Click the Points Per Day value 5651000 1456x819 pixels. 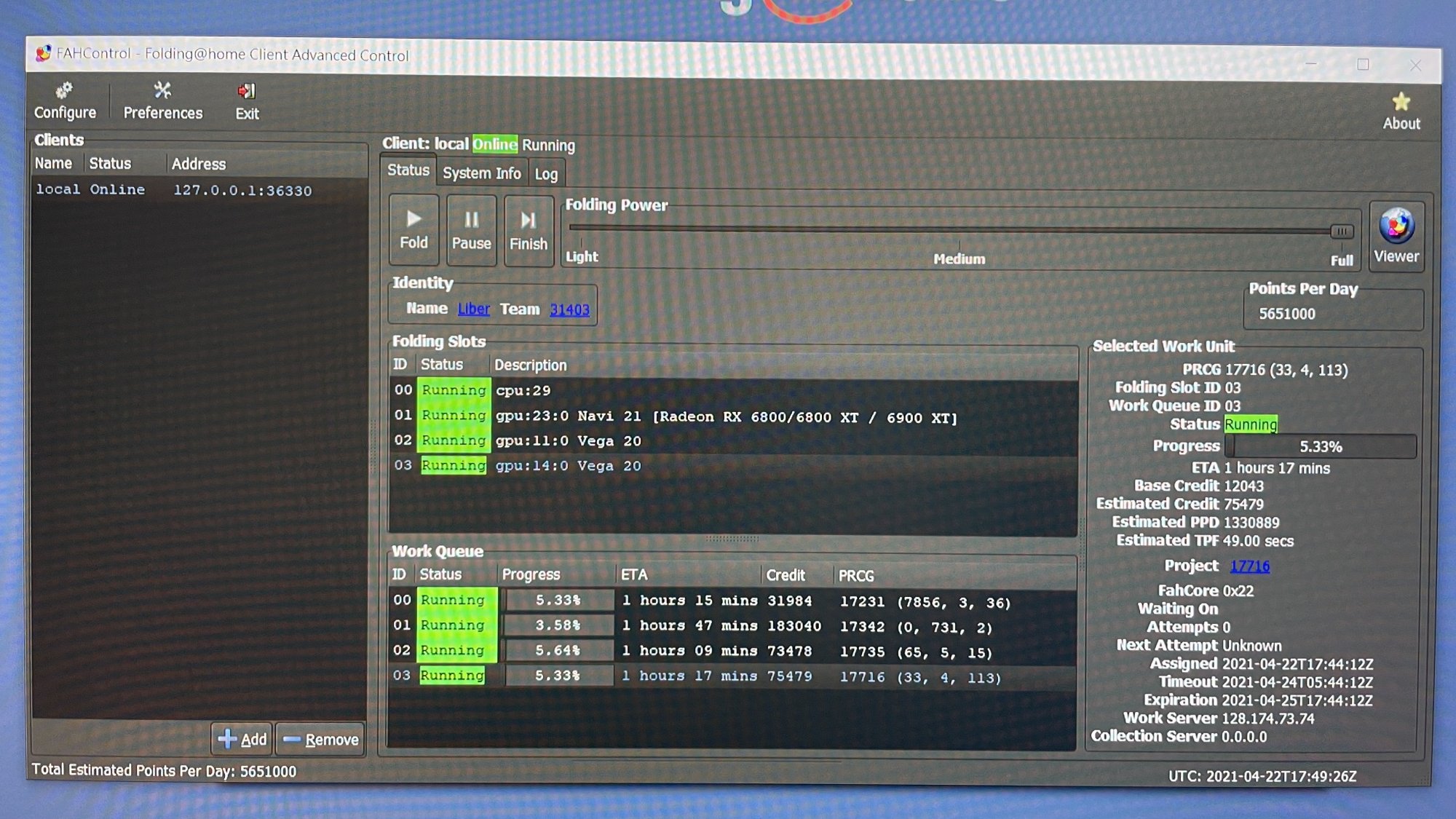pos(1287,314)
